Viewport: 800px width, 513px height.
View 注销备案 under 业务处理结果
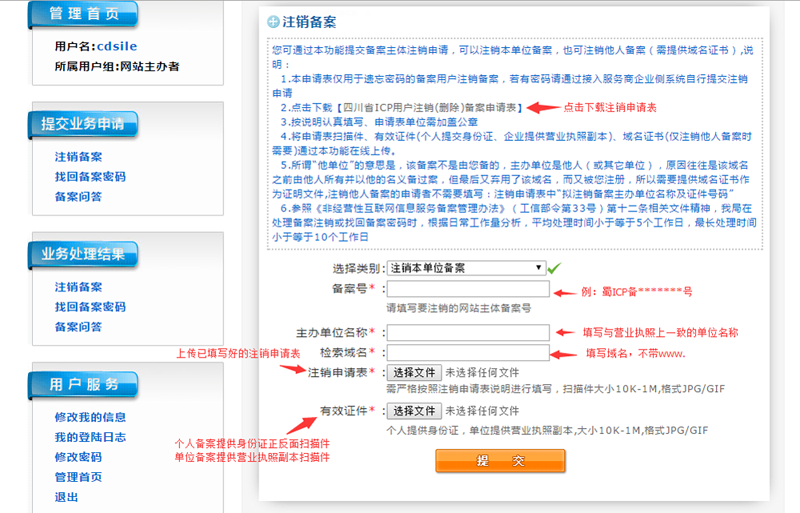pos(78,287)
